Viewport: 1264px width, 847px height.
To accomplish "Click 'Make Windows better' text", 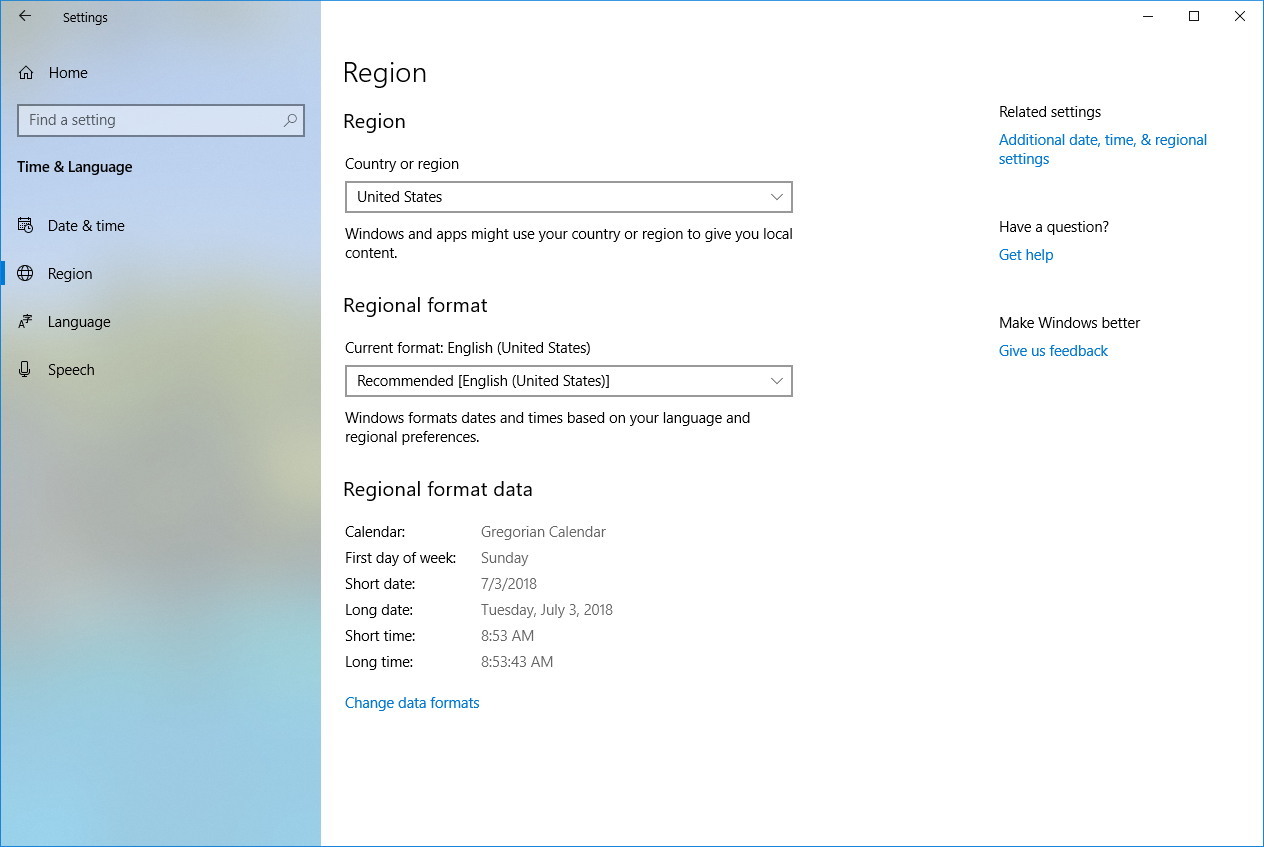I will tap(1069, 323).
